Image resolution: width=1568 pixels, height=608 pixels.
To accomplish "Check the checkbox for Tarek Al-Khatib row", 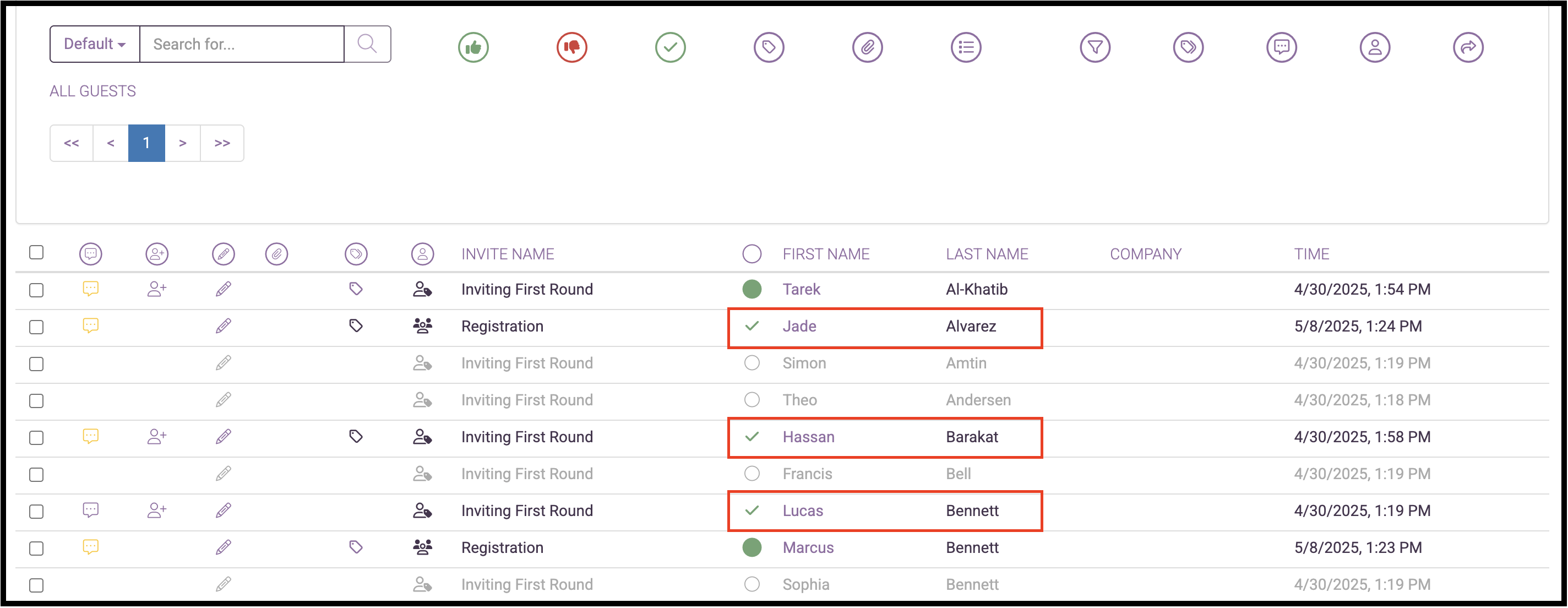I will point(36,290).
